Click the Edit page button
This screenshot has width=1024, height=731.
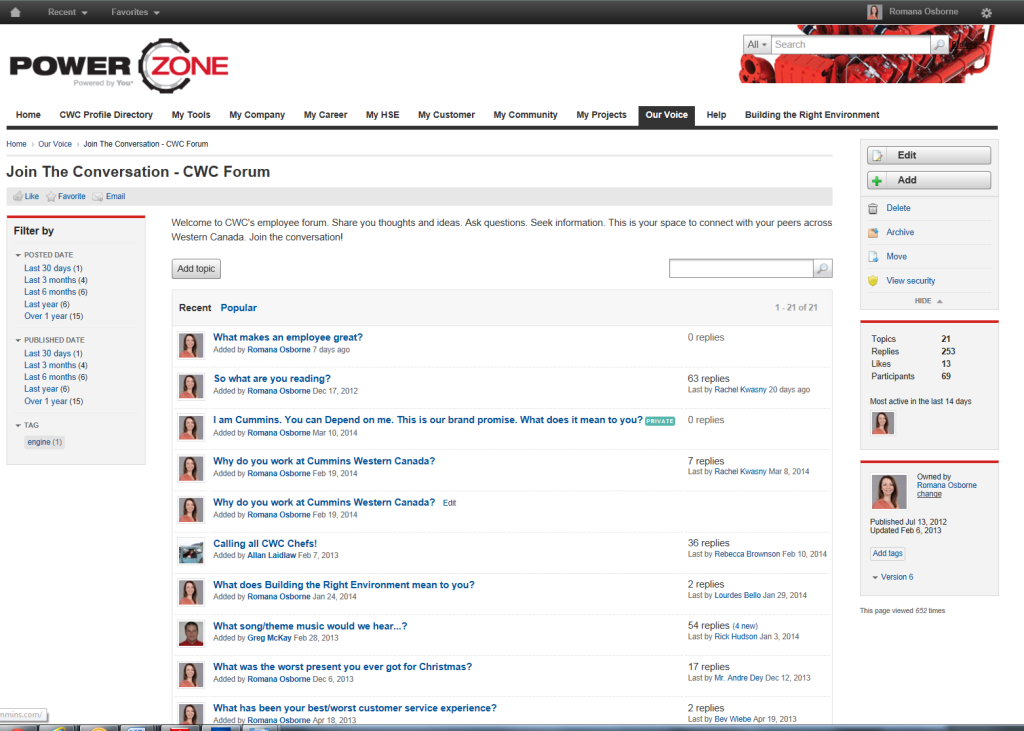click(x=929, y=155)
